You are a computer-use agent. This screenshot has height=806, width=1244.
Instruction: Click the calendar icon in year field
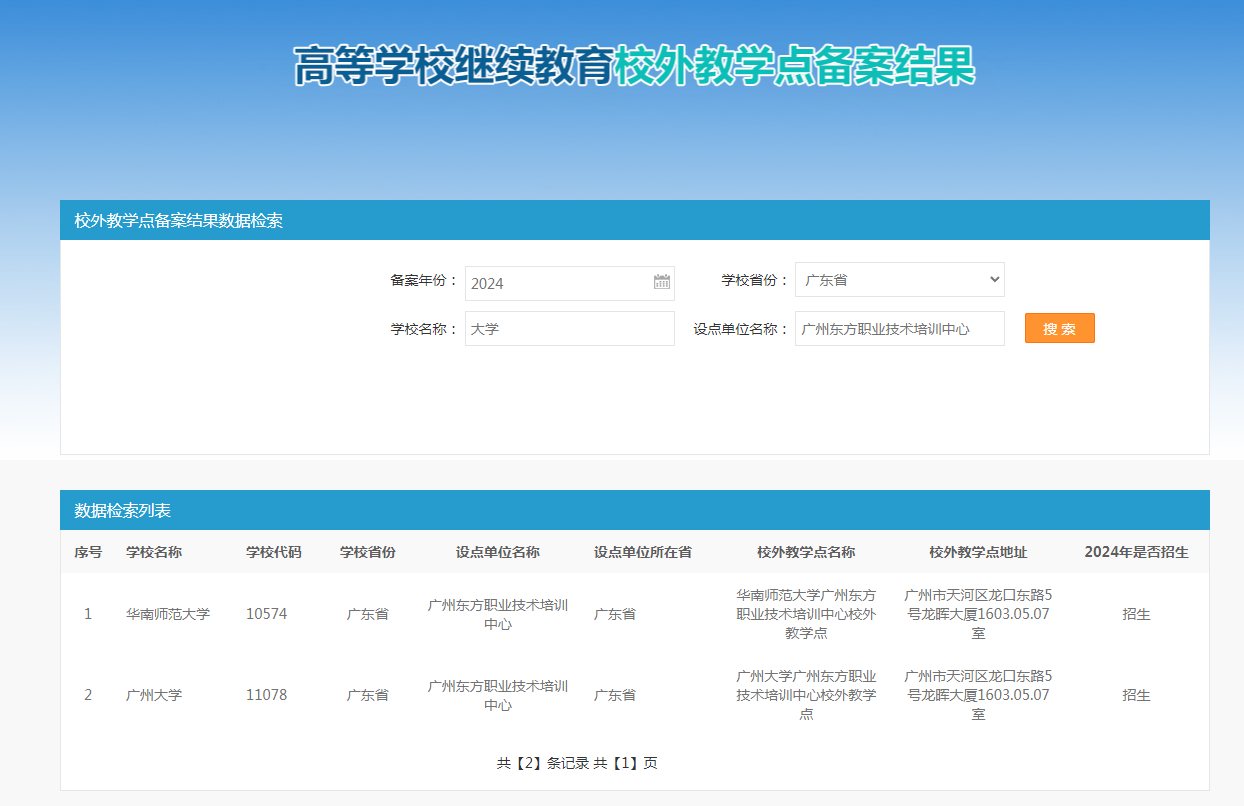point(662,282)
